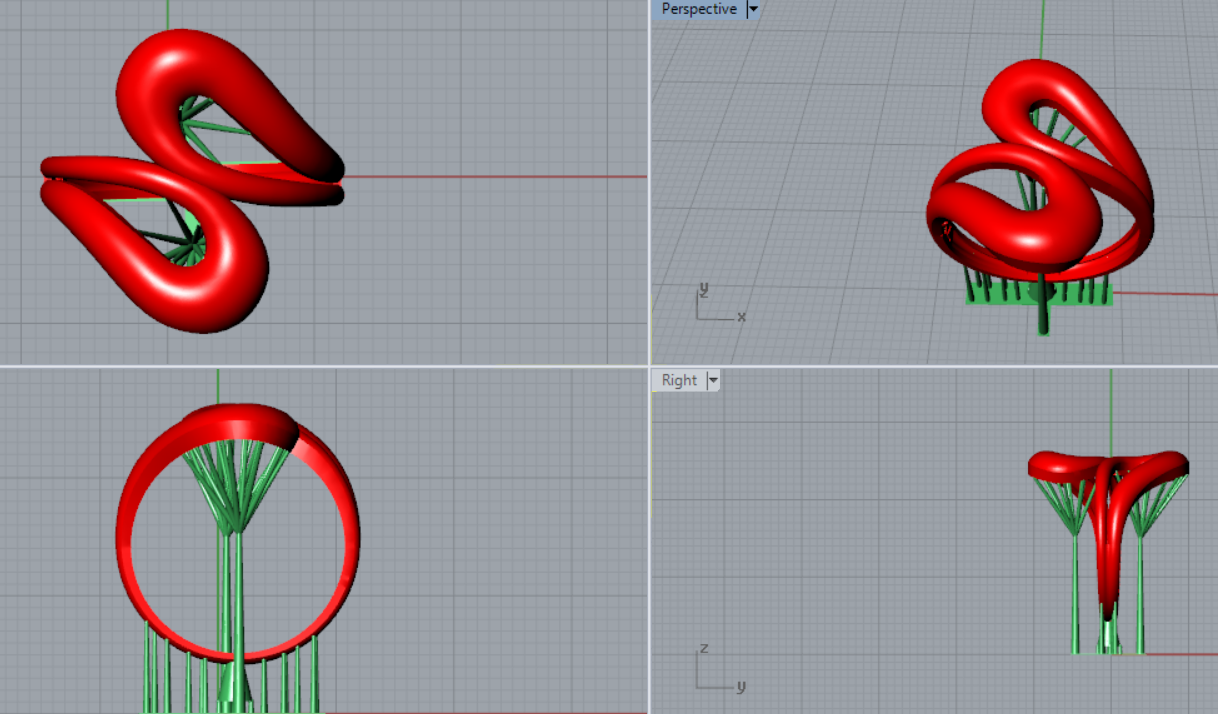Click the green axis line atop Perspective viewport
The height and width of the screenshot is (714, 1218).
coord(1041,28)
